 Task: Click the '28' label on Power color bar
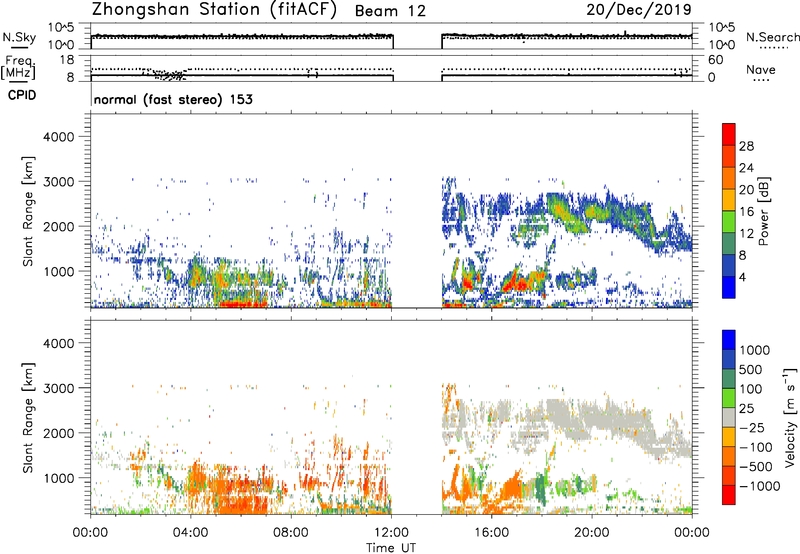coord(746,146)
